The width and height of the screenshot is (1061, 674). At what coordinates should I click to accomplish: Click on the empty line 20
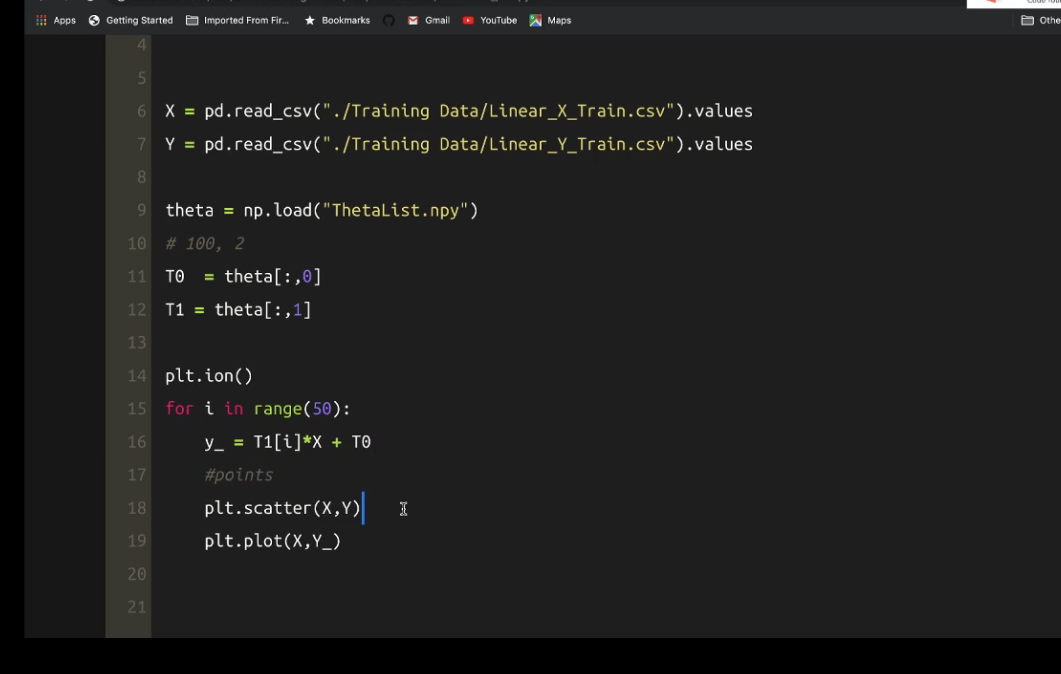(400, 574)
